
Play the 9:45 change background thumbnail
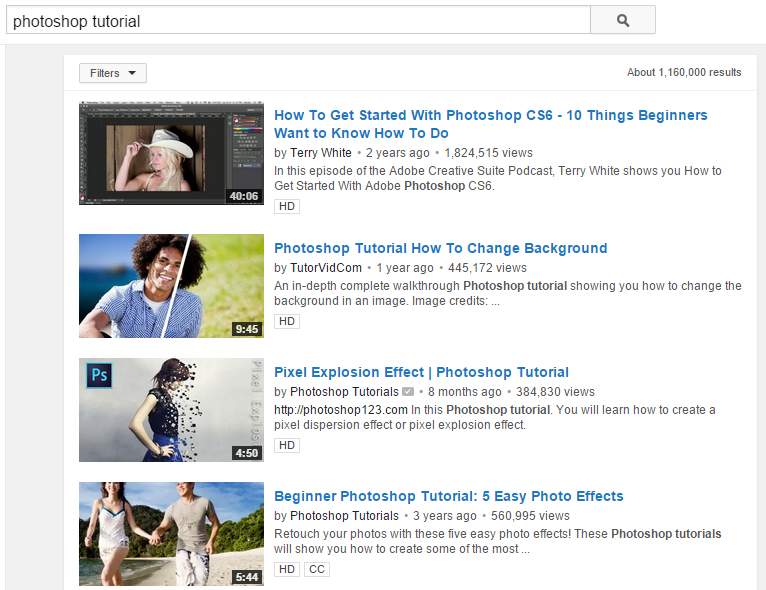pos(171,286)
